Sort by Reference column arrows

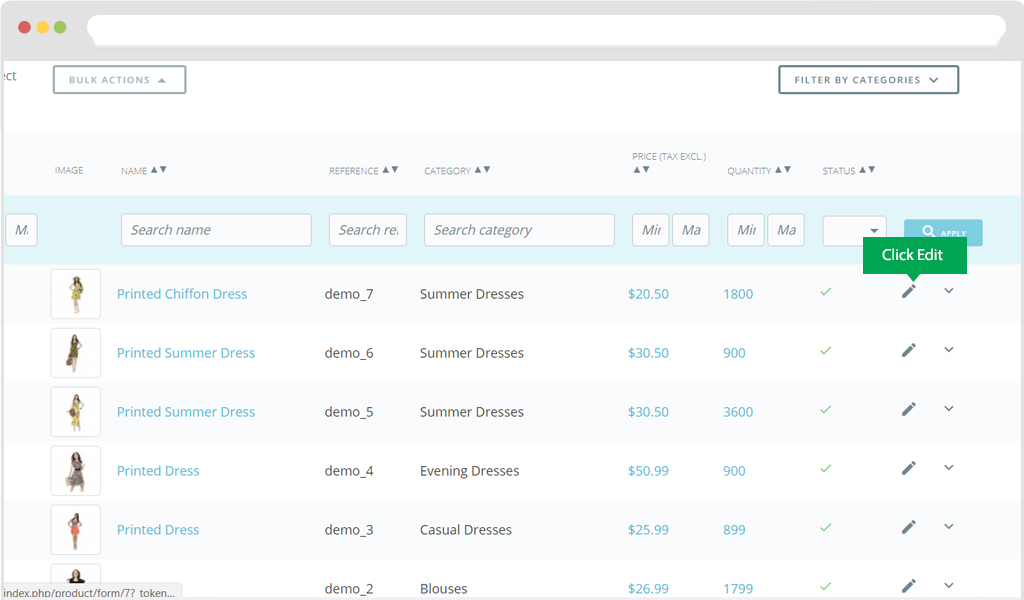click(x=390, y=170)
